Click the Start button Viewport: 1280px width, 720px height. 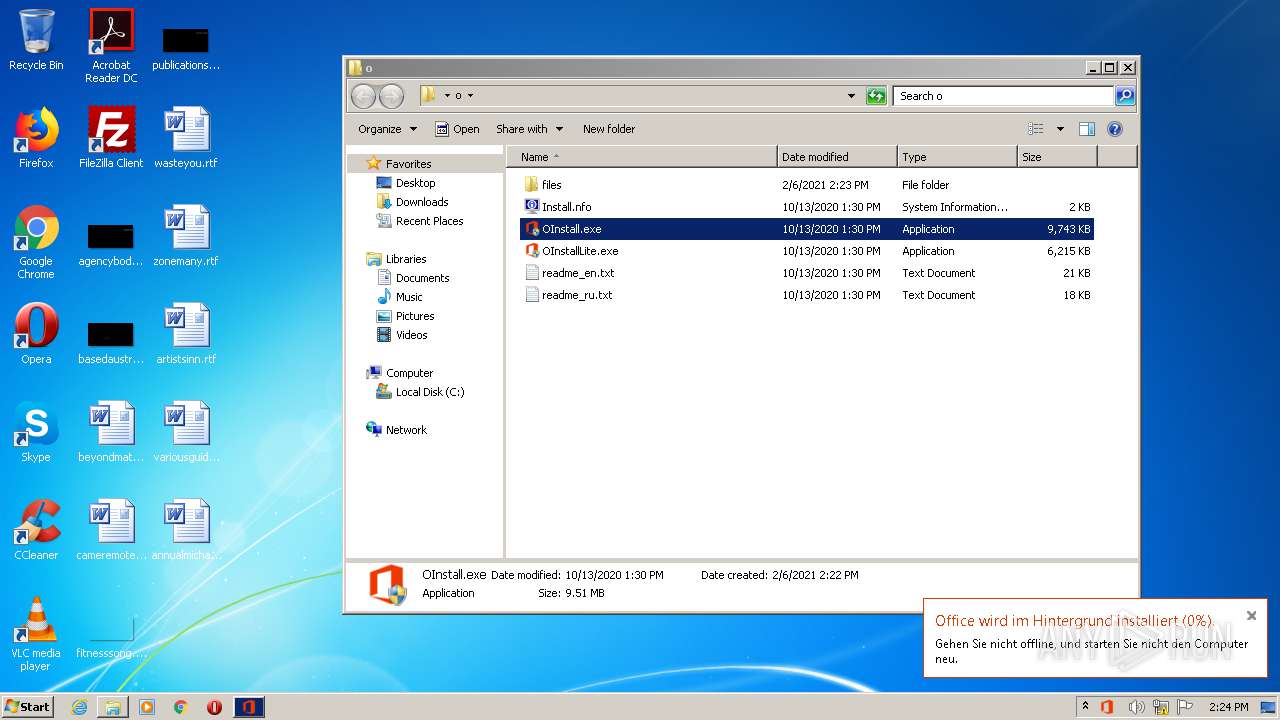(28, 707)
